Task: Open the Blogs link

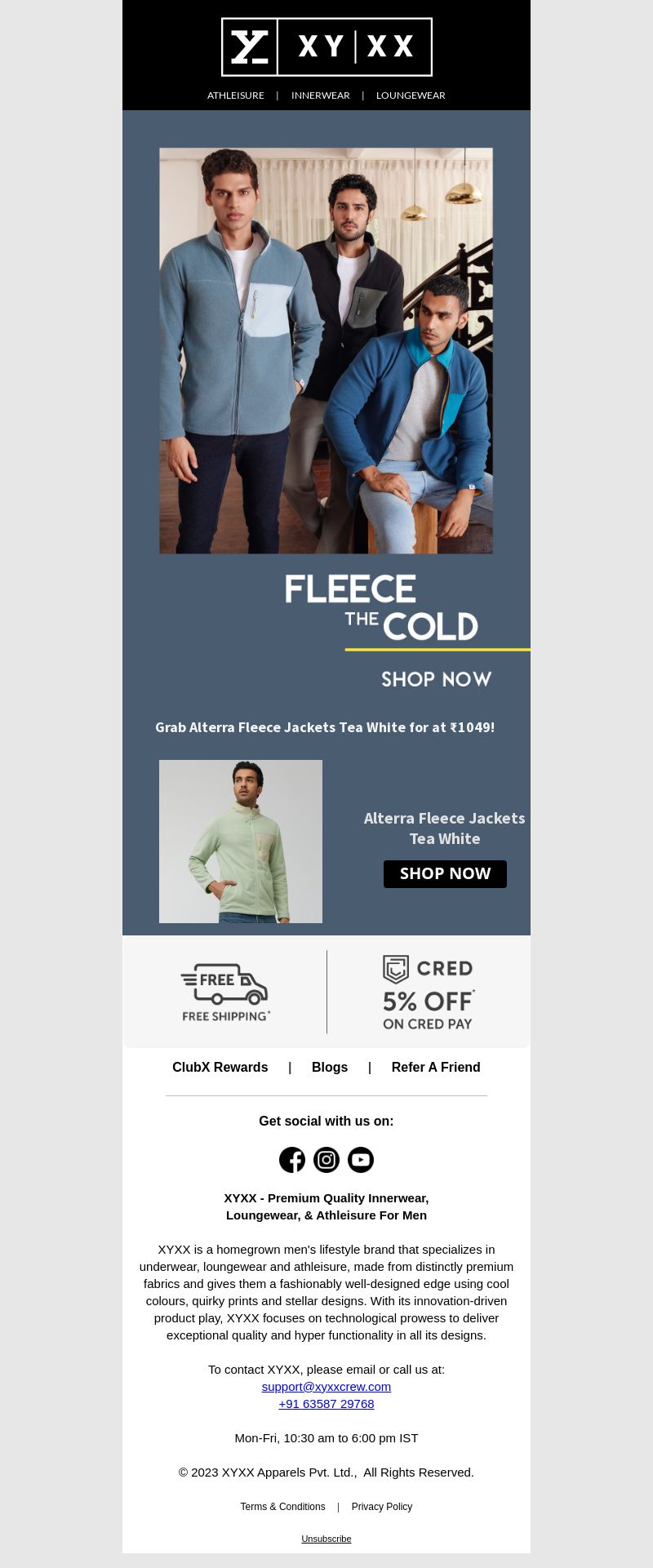Action: (x=330, y=1068)
